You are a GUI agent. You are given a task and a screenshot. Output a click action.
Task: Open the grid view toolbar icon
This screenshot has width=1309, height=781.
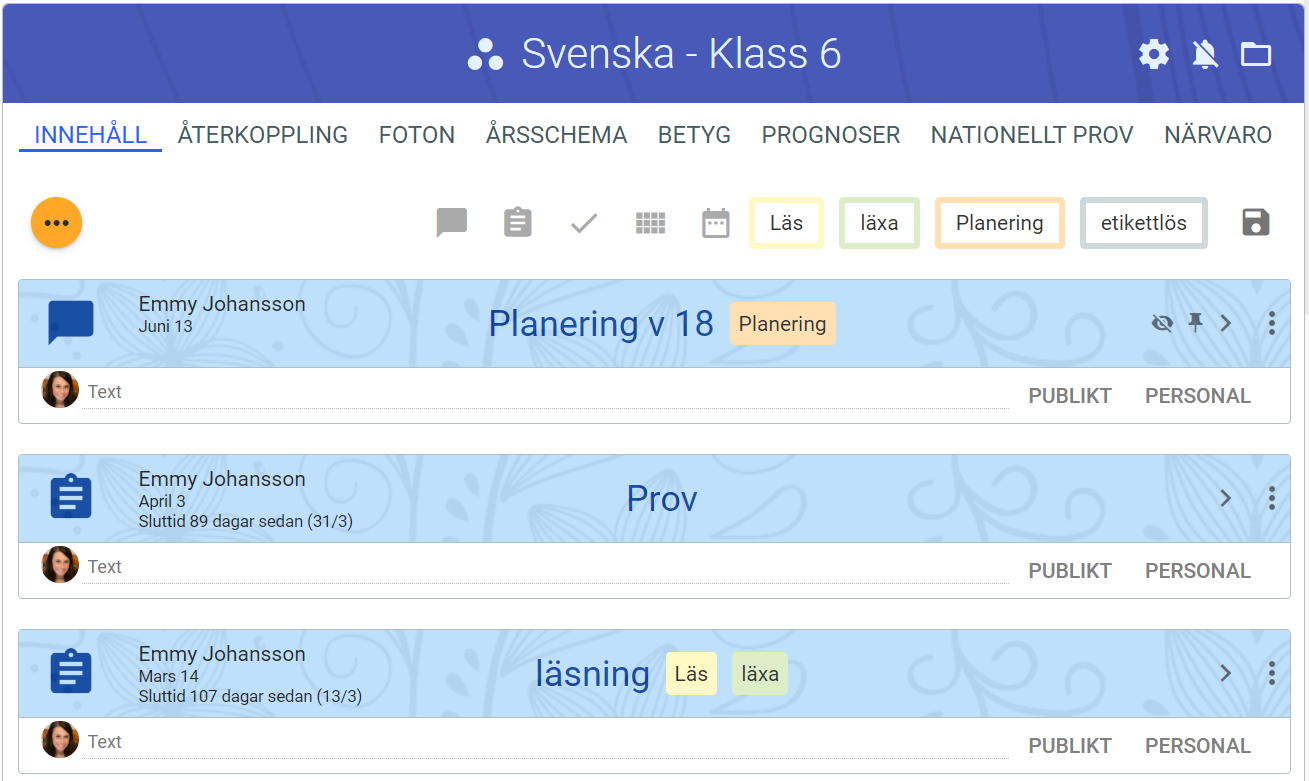[650, 222]
